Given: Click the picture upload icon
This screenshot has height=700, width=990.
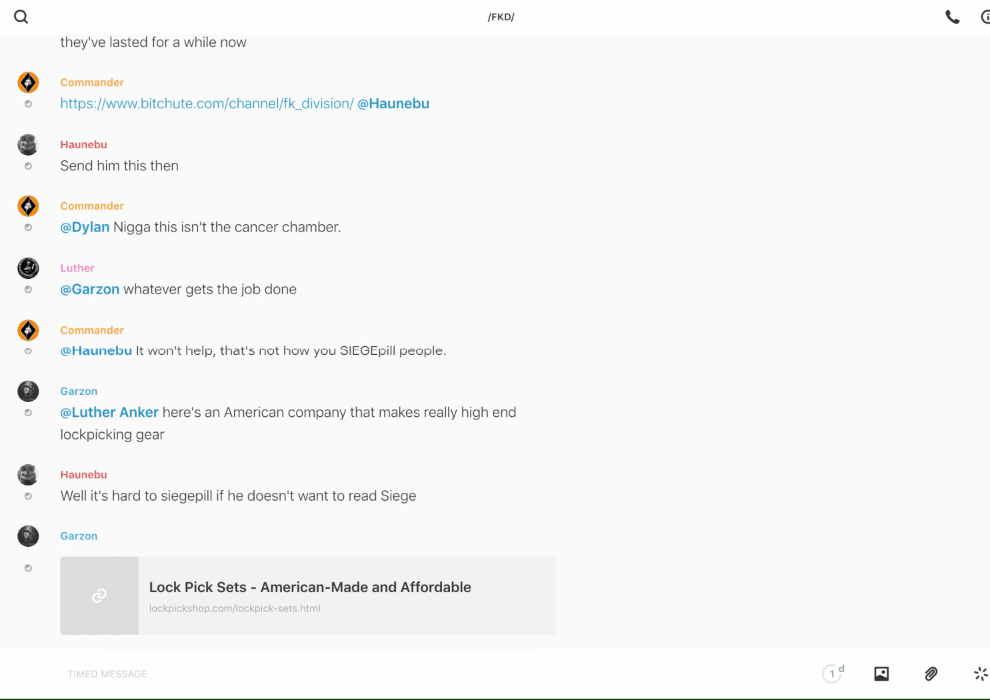Looking at the screenshot, I should tap(881, 674).
